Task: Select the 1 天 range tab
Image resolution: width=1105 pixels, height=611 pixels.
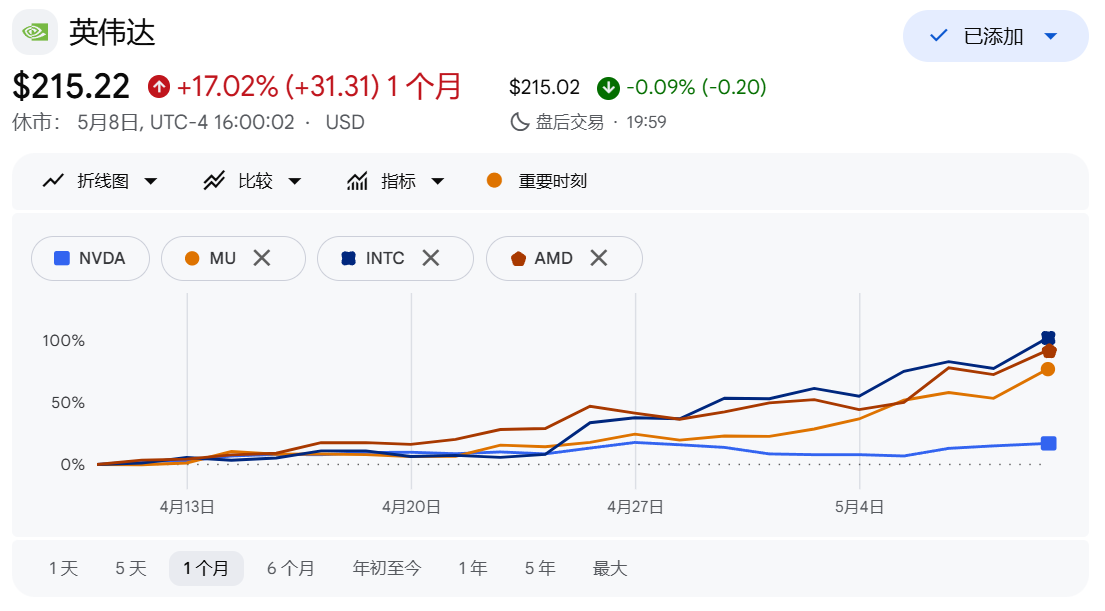Action: tap(63, 568)
